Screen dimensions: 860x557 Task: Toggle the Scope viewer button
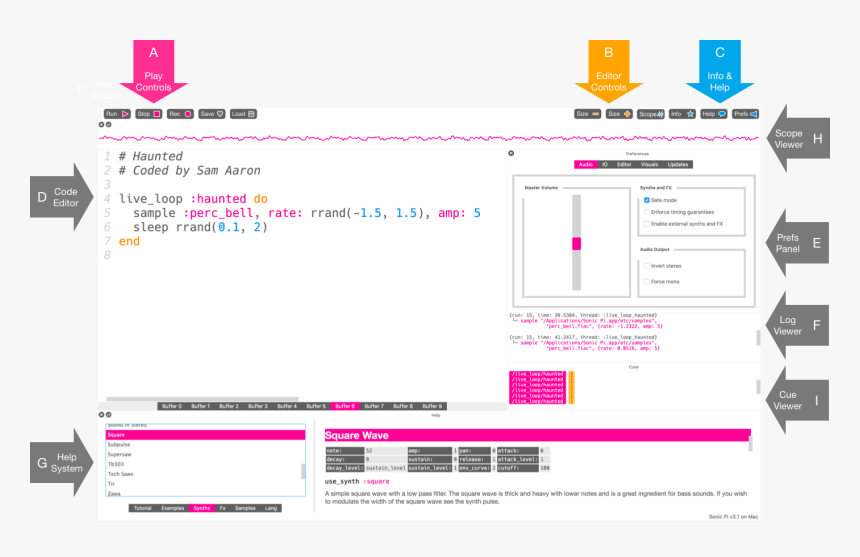(651, 114)
